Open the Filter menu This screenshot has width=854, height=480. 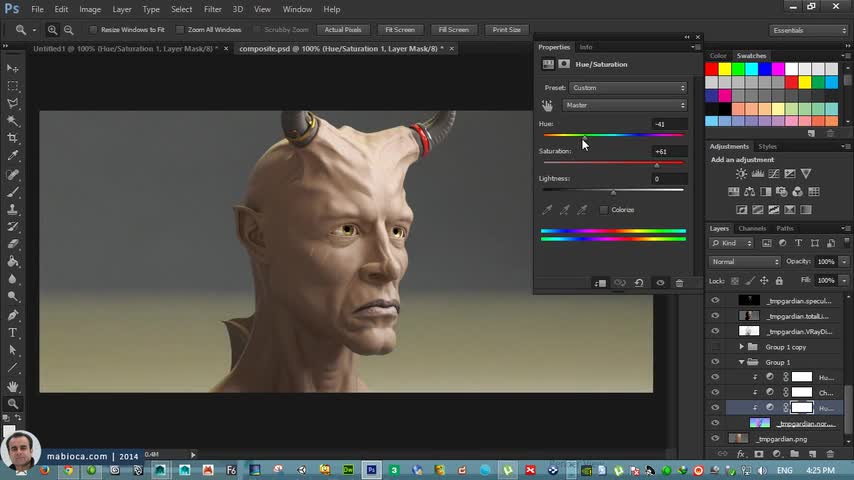(x=212, y=9)
